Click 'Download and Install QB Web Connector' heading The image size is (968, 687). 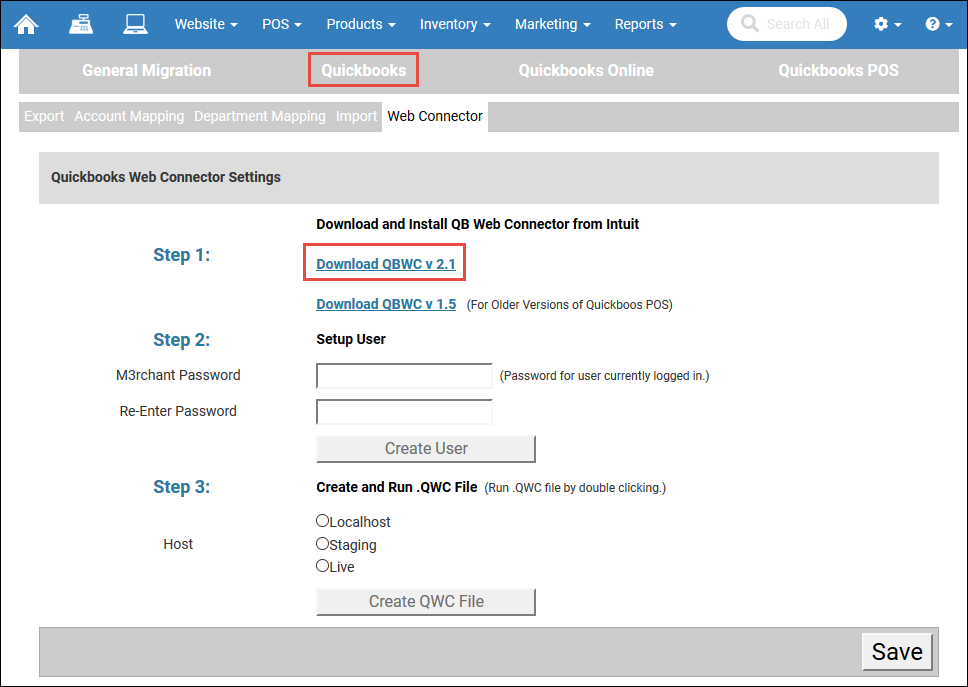[x=477, y=224]
